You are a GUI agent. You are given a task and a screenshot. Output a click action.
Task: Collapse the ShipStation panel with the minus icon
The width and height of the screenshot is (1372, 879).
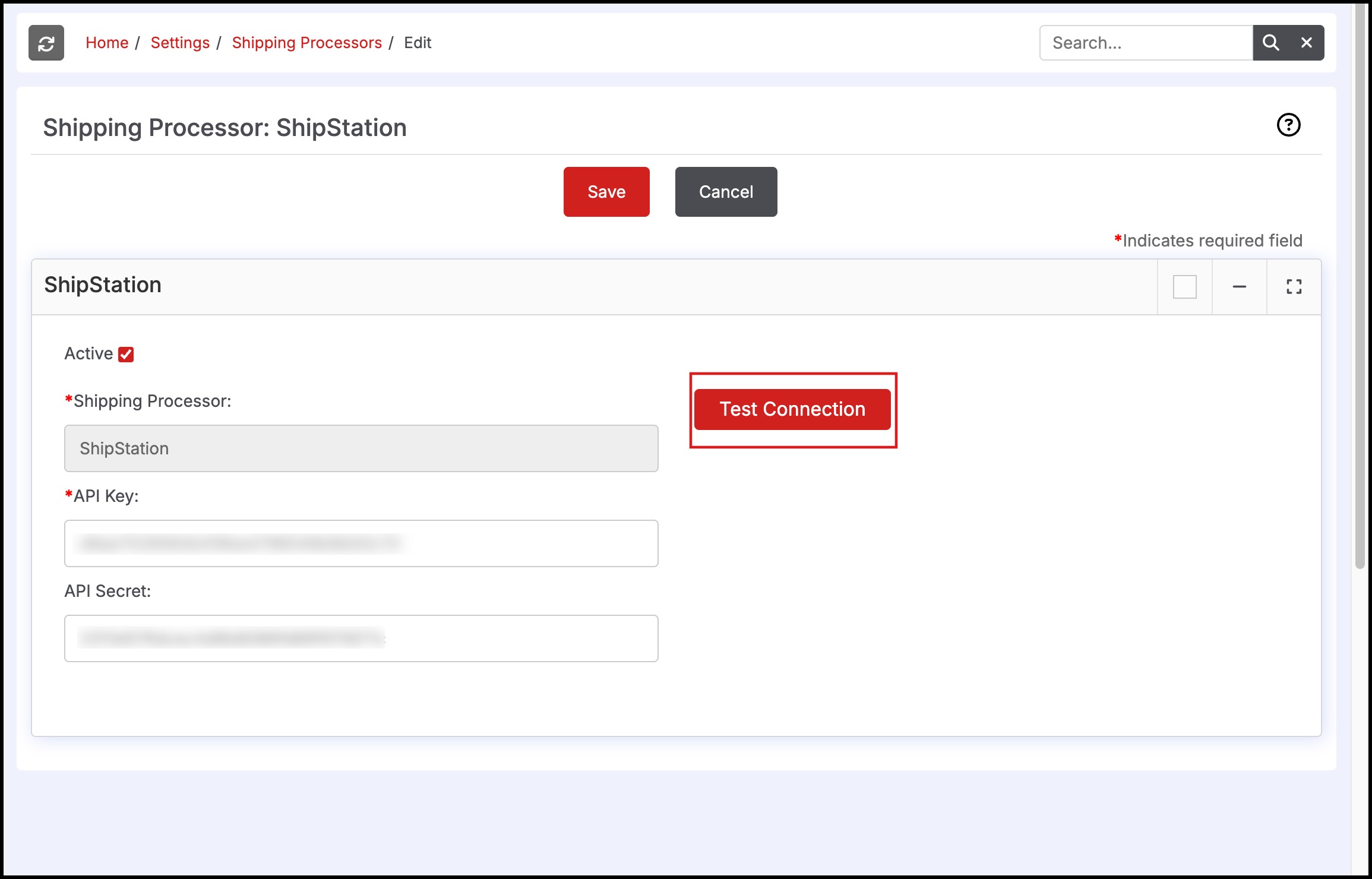[1239, 287]
